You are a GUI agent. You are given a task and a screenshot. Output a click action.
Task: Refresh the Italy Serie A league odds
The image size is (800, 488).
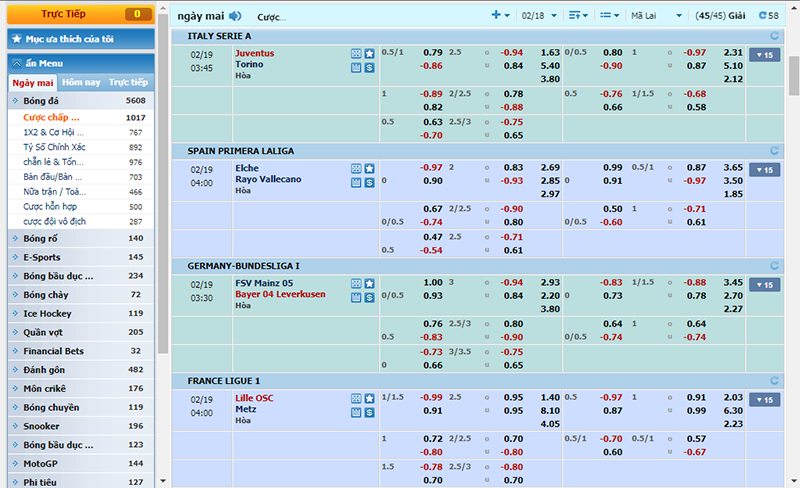773,36
